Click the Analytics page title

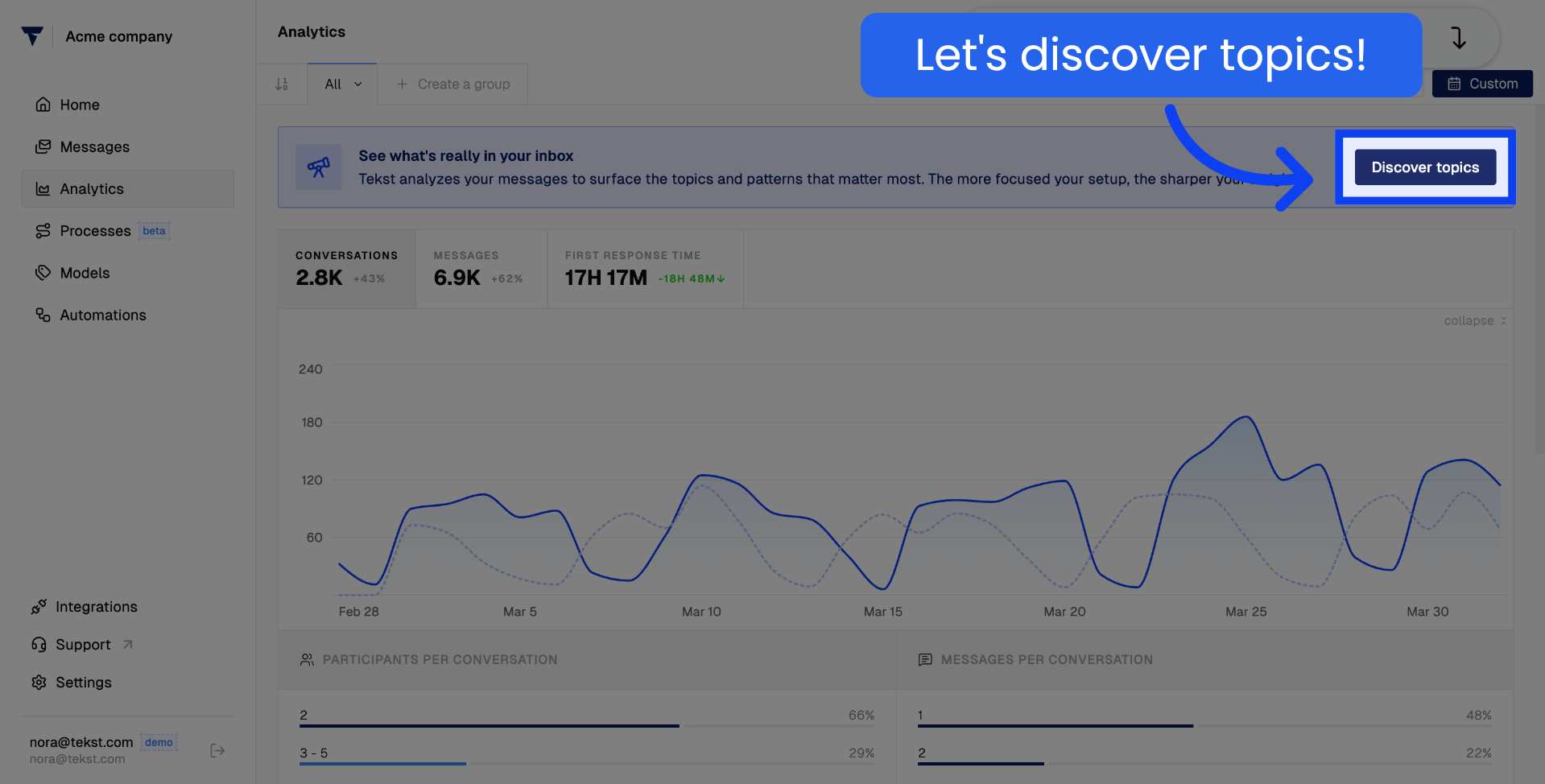(x=312, y=31)
